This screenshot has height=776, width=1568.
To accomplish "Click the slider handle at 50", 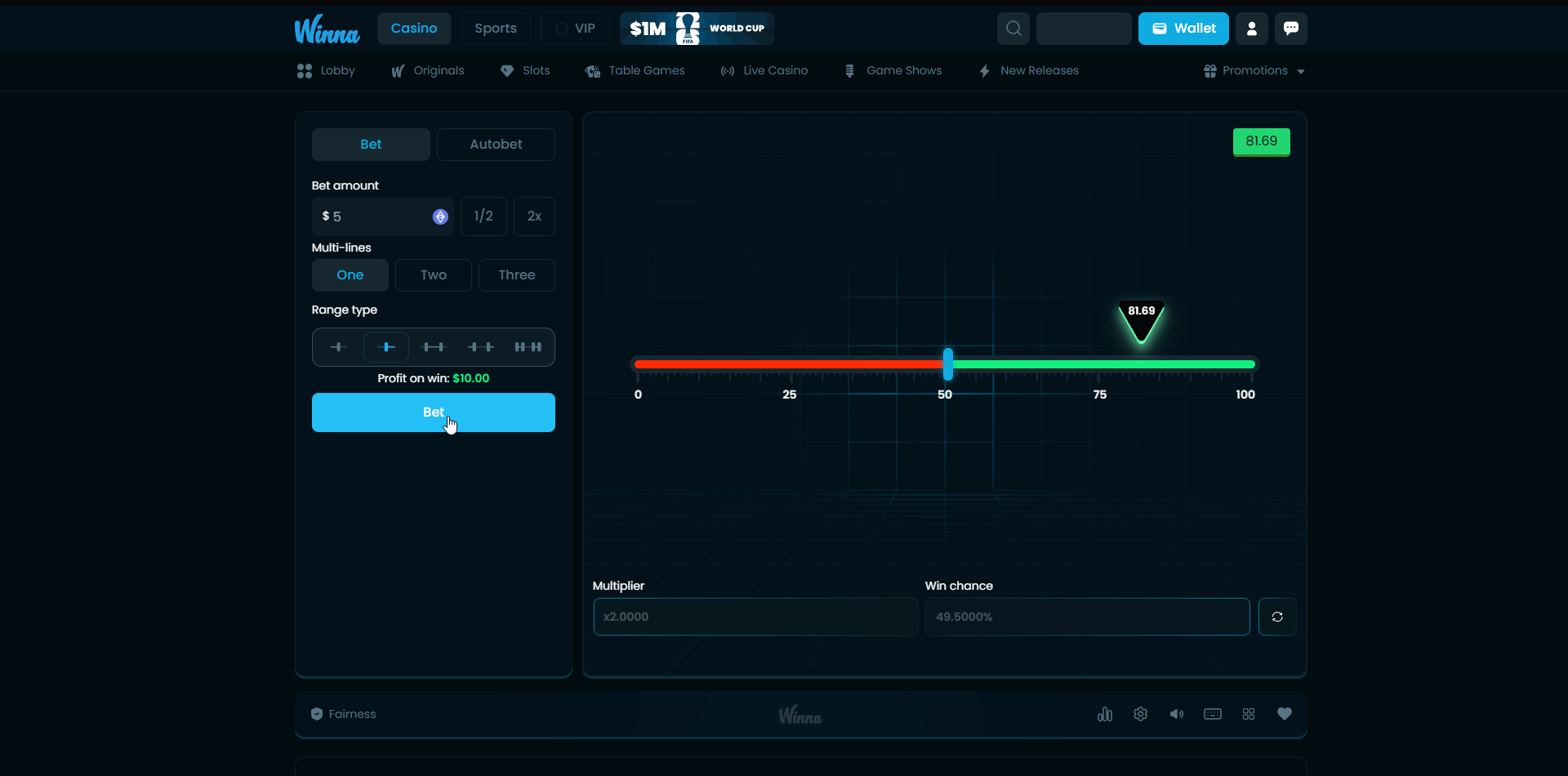I will (x=948, y=364).
